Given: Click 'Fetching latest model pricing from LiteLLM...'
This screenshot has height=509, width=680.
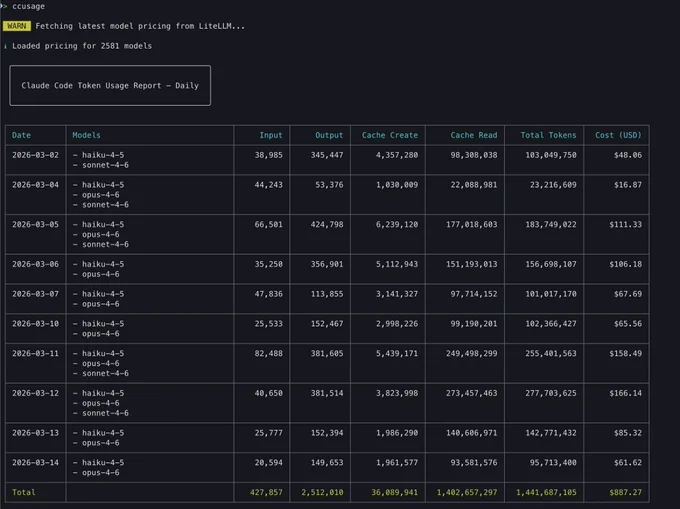Looking at the screenshot, I should point(140,26).
